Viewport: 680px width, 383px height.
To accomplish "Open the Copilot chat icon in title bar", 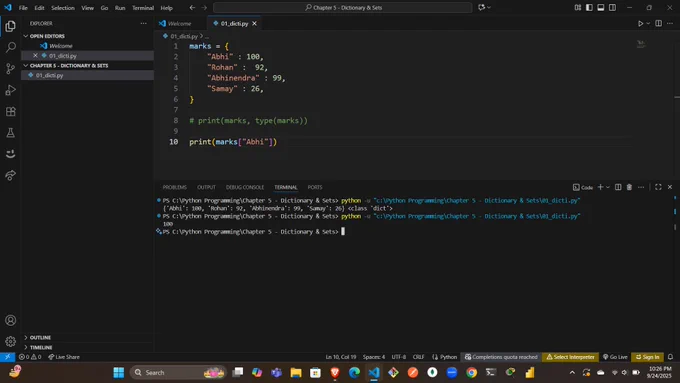I will coord(481,7).
